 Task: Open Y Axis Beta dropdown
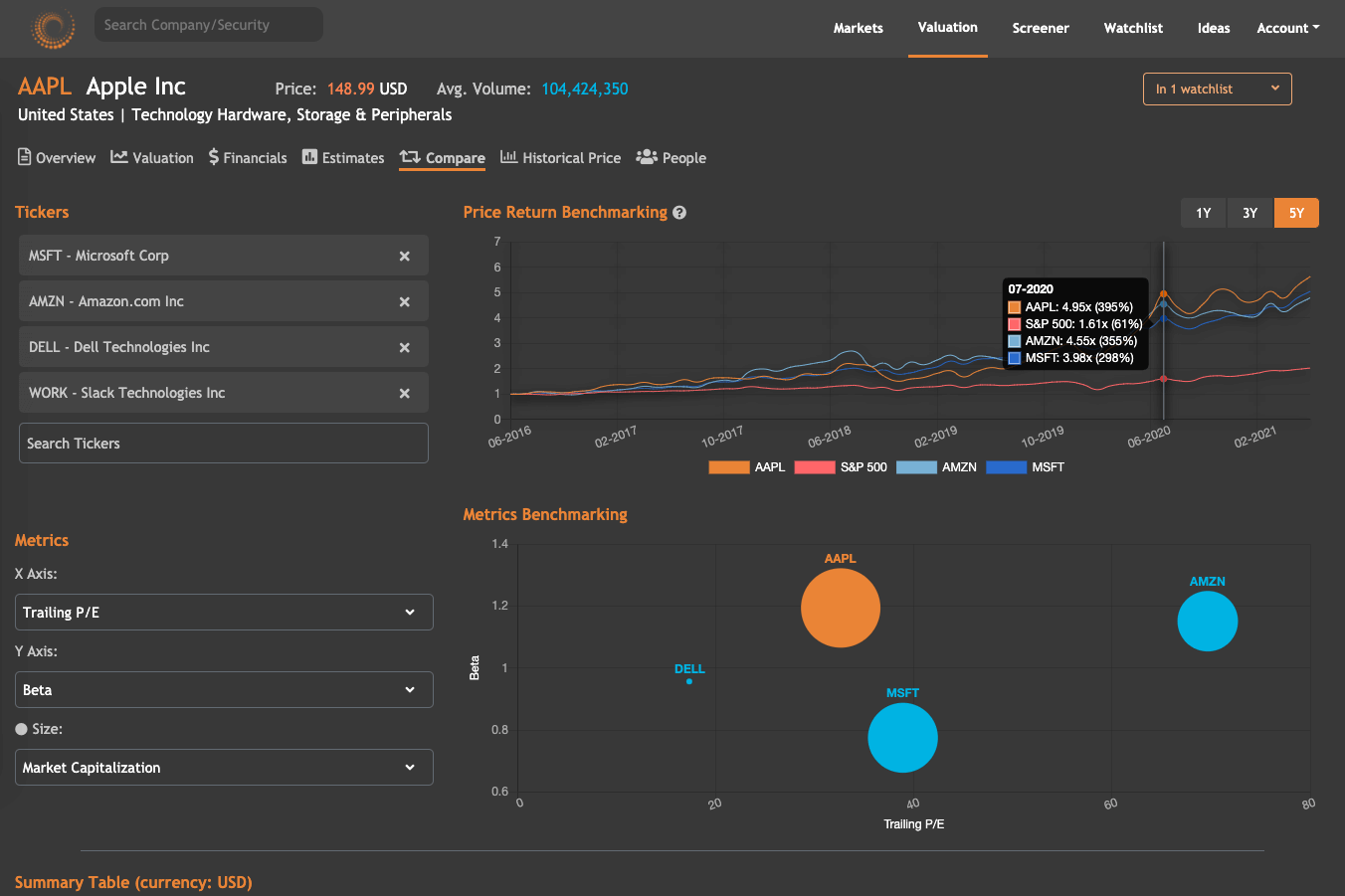point(224,690)
